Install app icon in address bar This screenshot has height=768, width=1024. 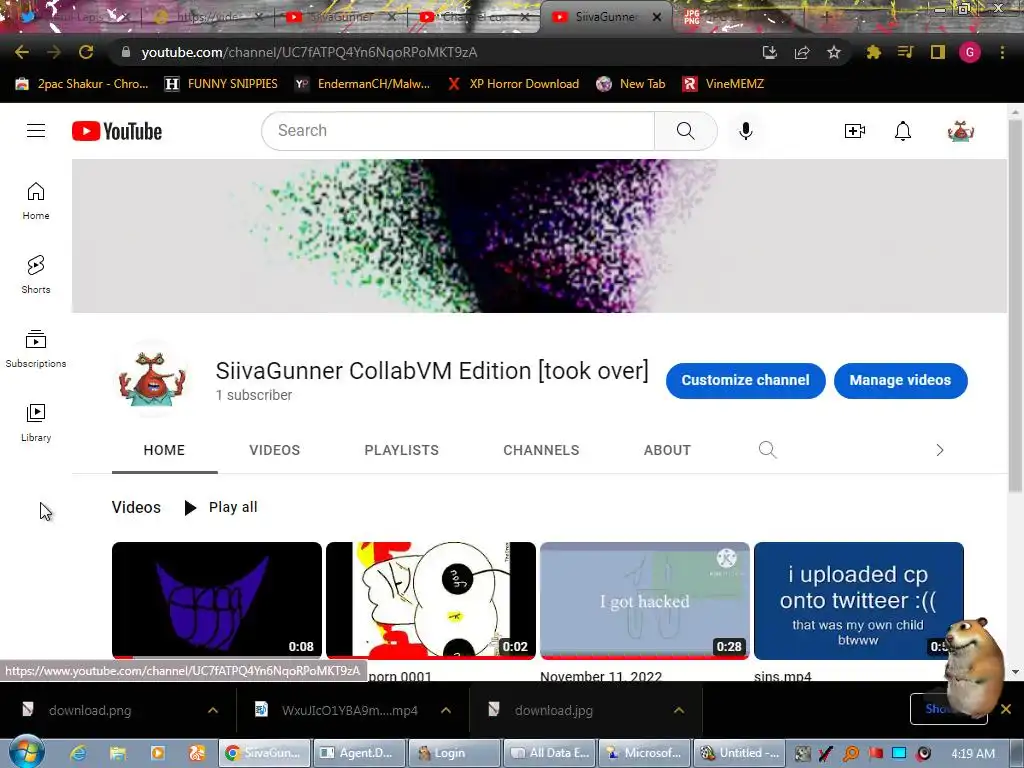[770, 52]
